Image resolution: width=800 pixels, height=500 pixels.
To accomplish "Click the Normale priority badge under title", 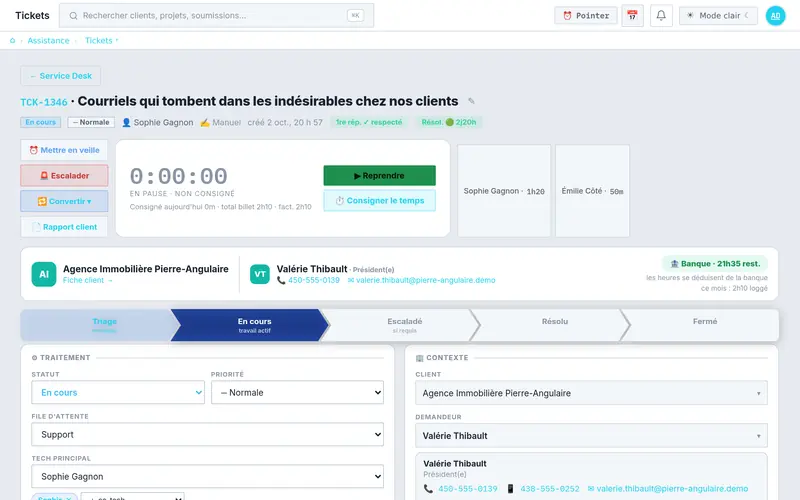I will [91, 122].
